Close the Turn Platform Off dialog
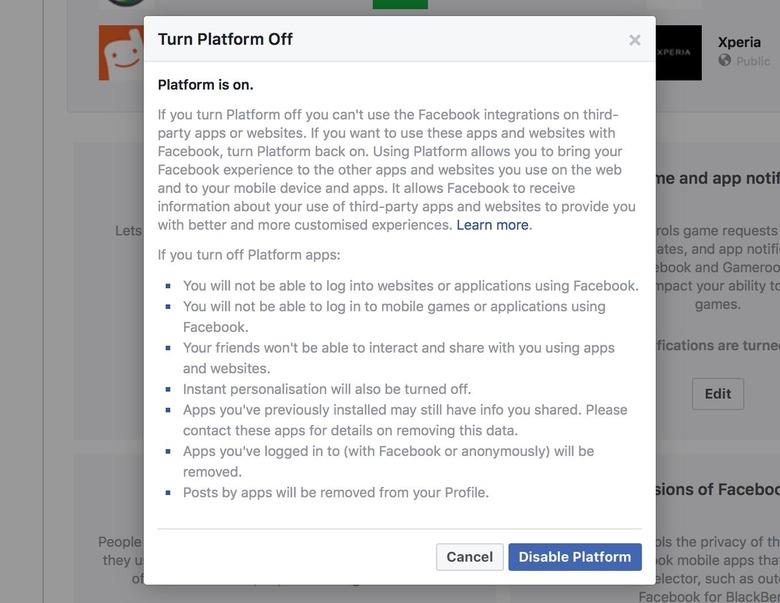 (634, 40)
